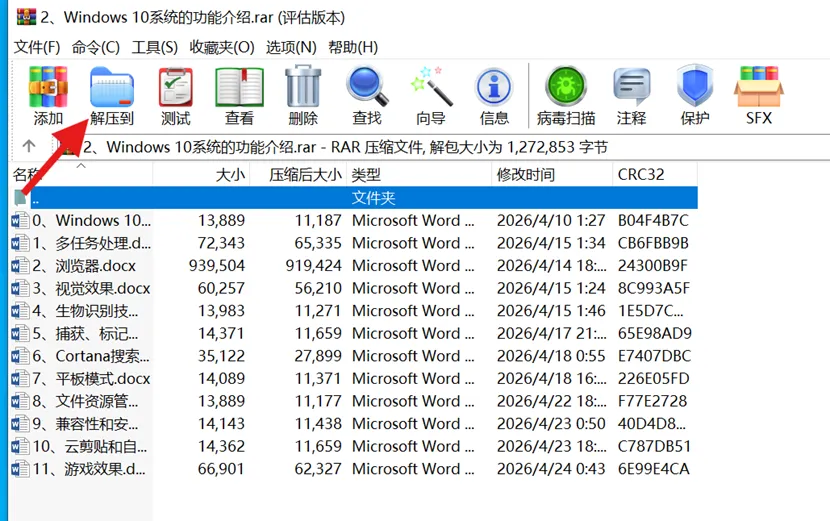Click the 删除 (Delete) trash icon
The height and width of the screenshot is (521, 830).
(x=303, y=86)
